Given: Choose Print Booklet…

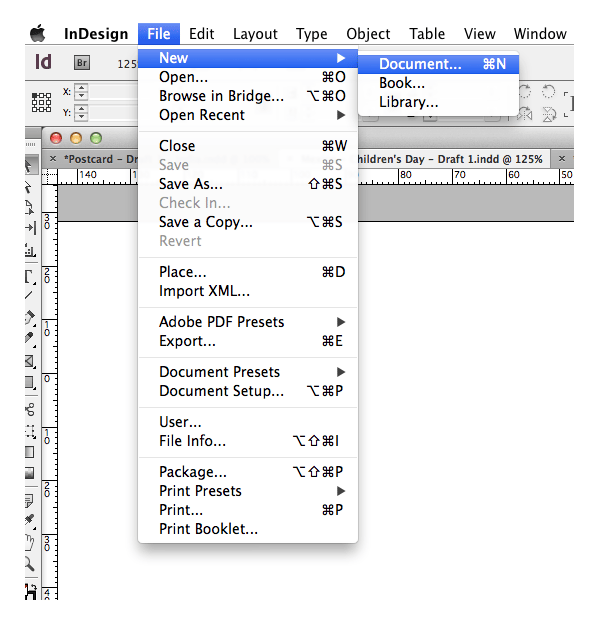Looking at the screenshot, I should 248,529.
